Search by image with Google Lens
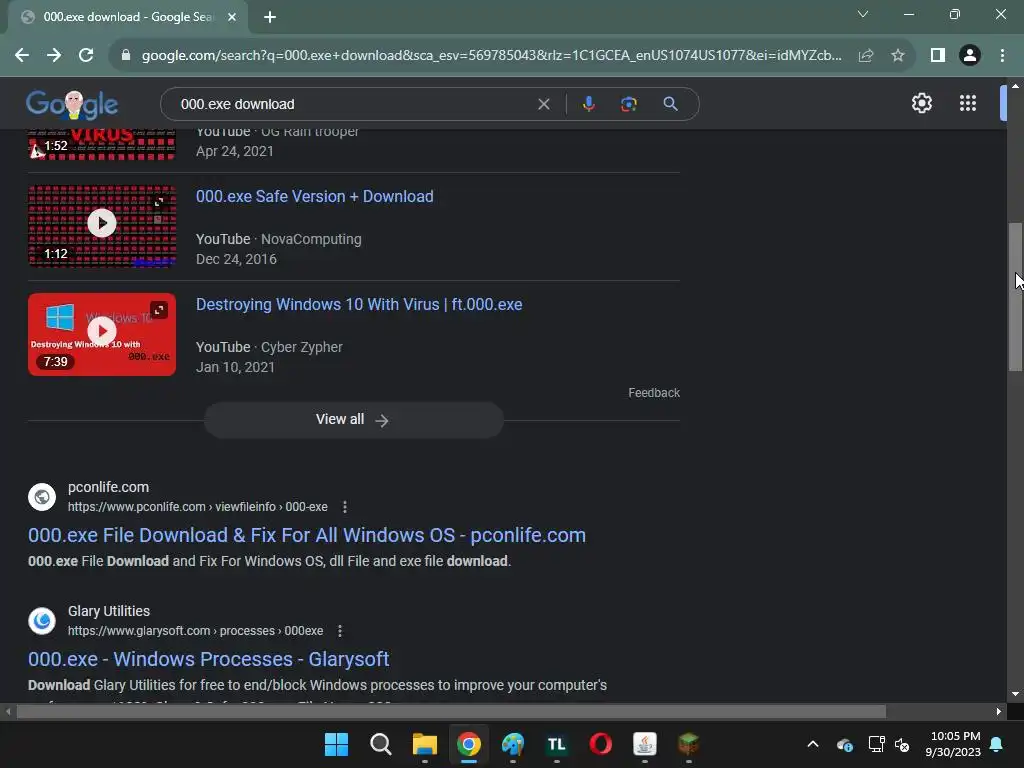The image size is (1024, 768). [x=628, y=104]
